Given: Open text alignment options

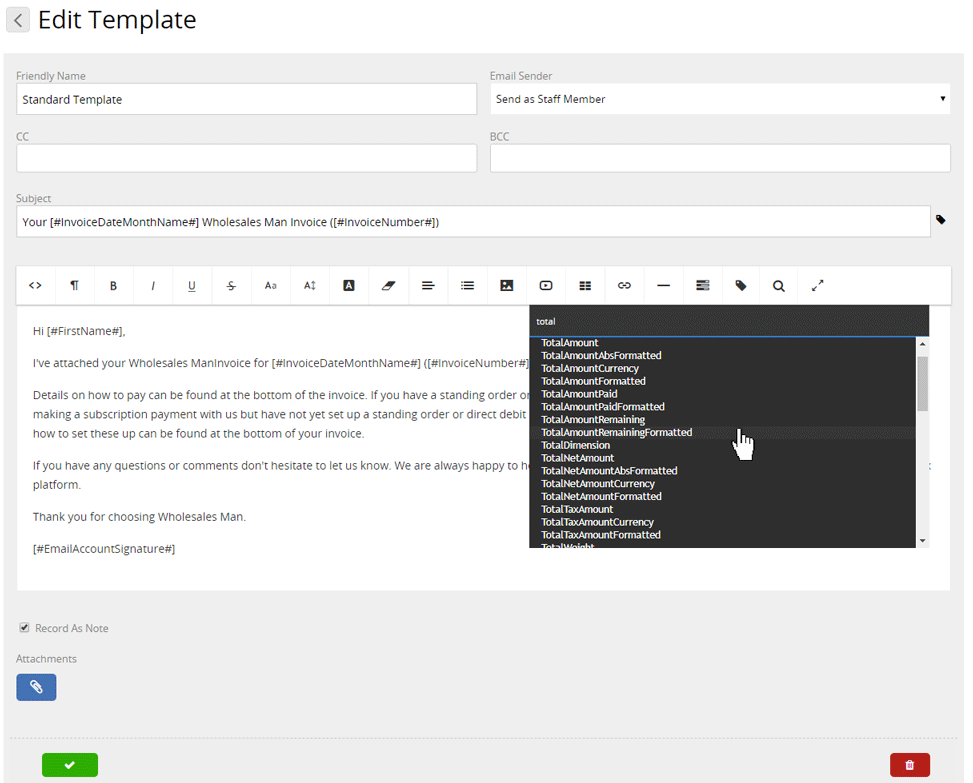Looking at the screenshot, I should click(x=428, y=285).
